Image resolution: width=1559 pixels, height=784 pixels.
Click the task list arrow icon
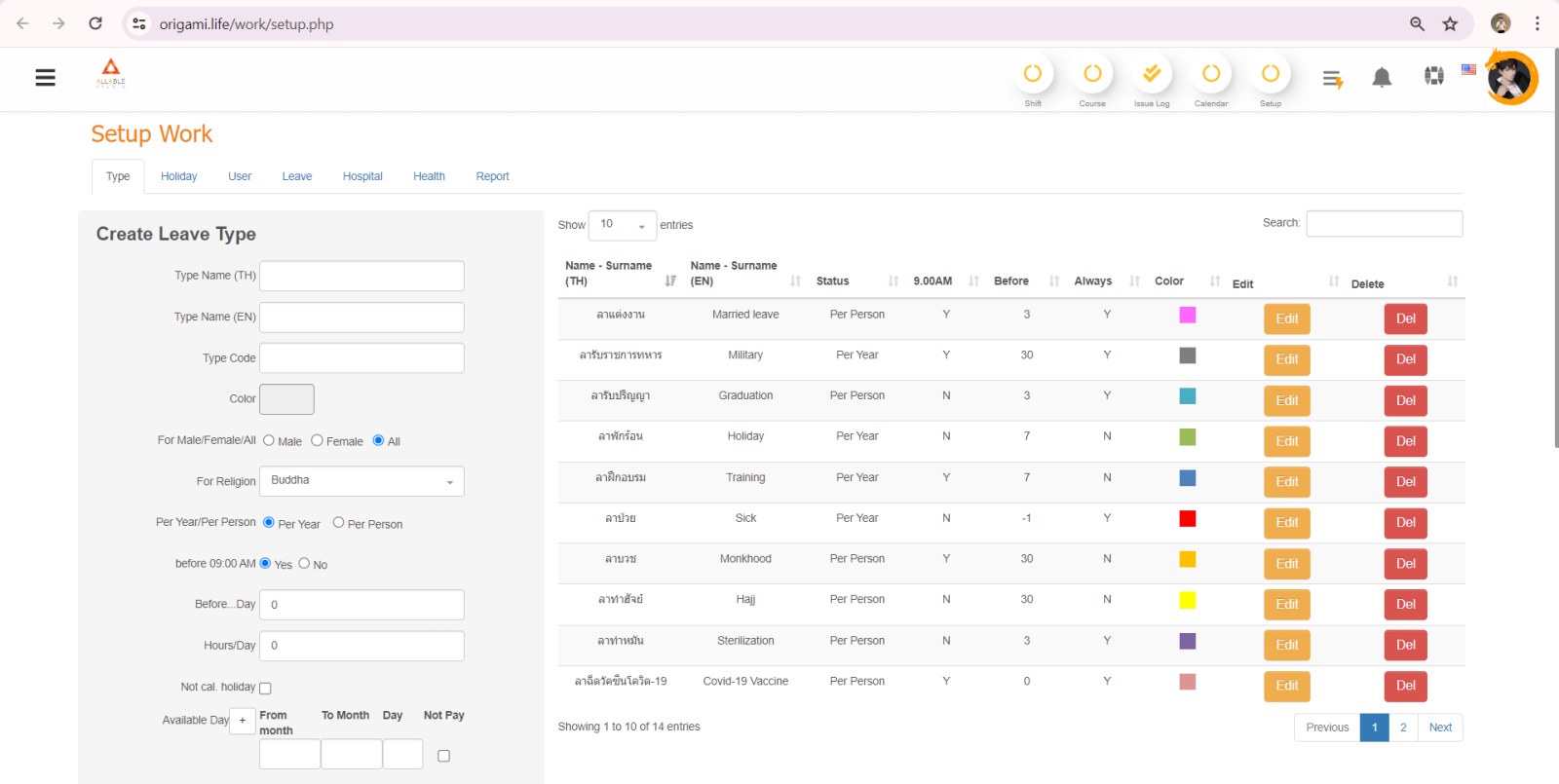click(1333, 79)
